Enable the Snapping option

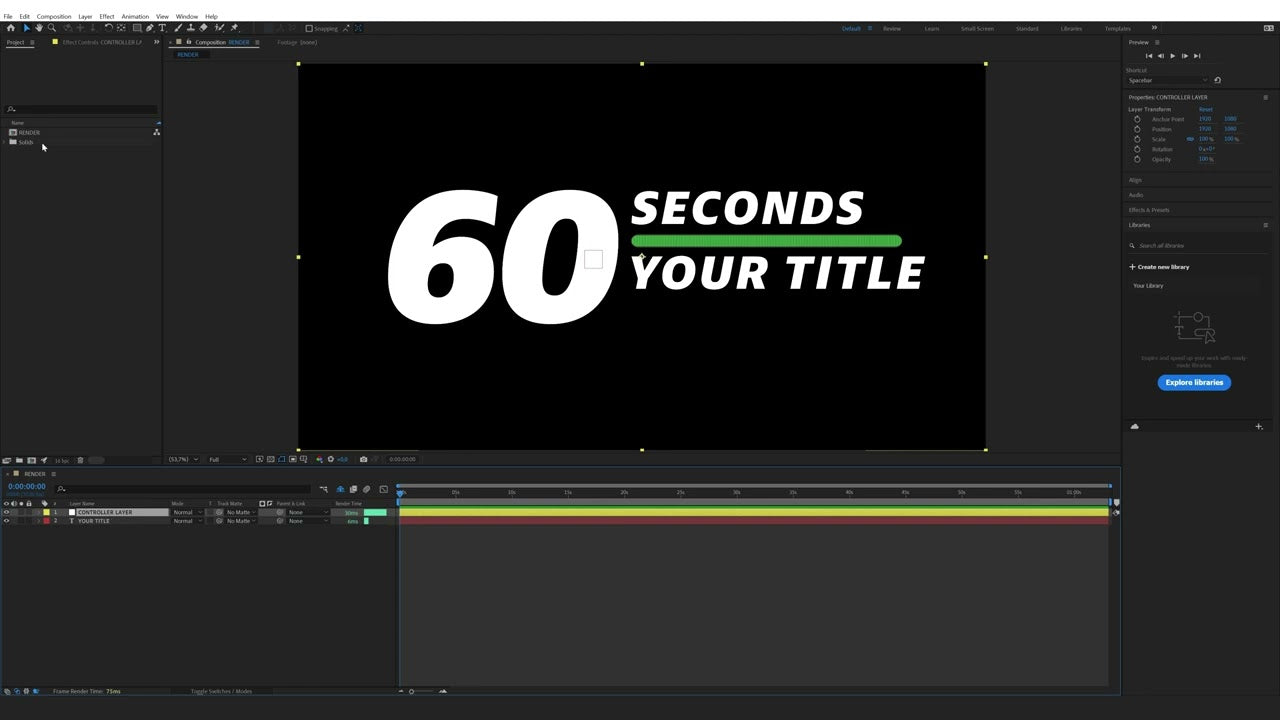pos(311,28)
